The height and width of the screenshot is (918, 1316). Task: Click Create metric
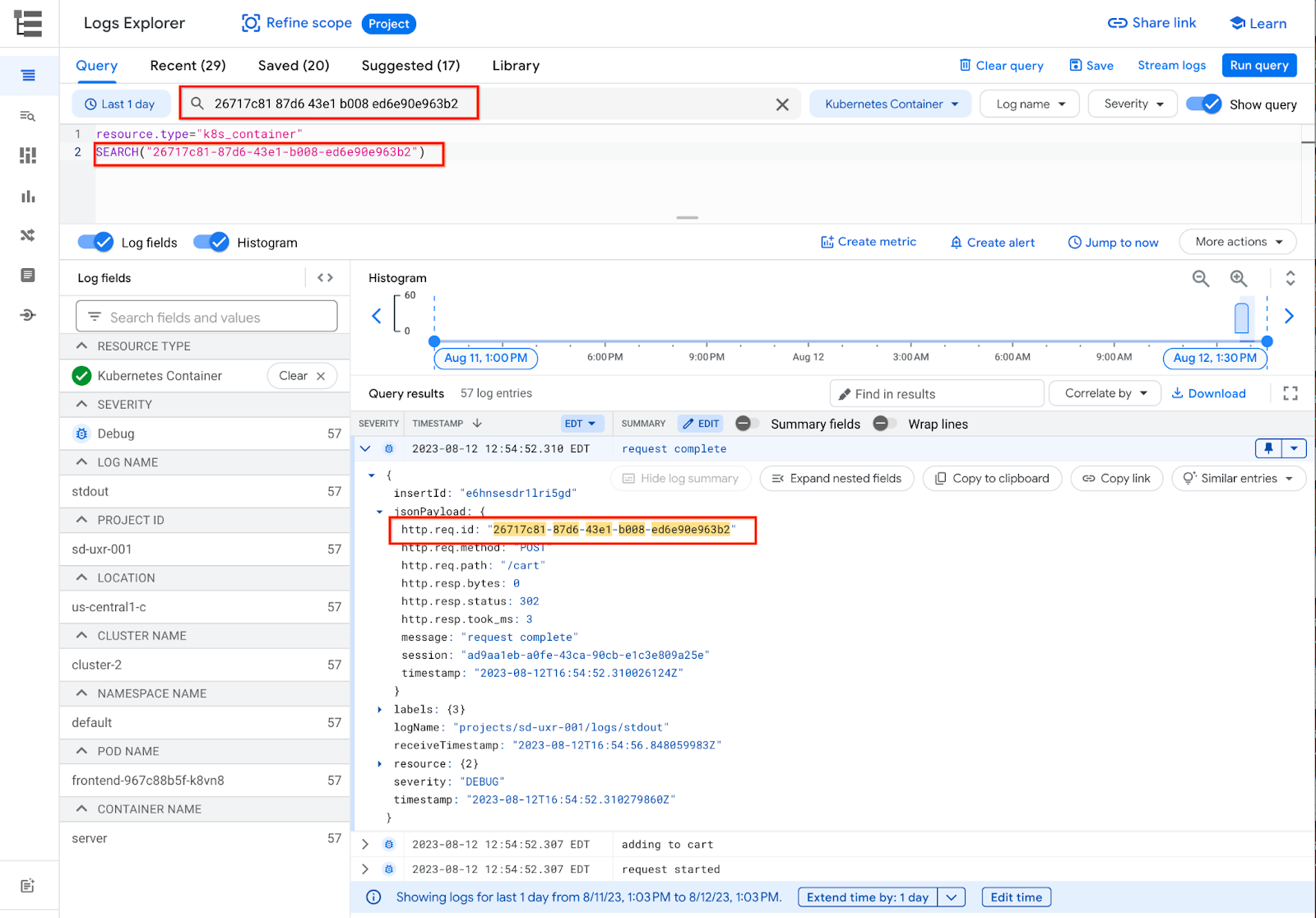click(x=868, y=242)
